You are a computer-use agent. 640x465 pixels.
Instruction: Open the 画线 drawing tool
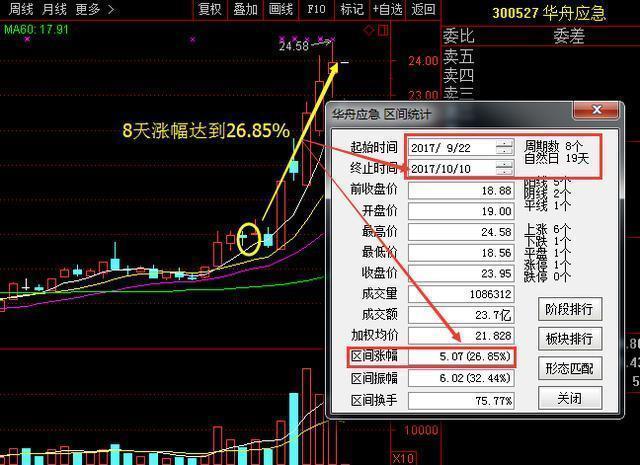[281, 10]
